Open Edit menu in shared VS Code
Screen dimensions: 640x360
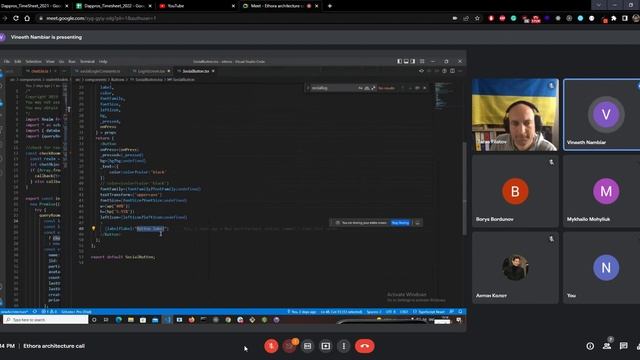(x=18, y=61)
